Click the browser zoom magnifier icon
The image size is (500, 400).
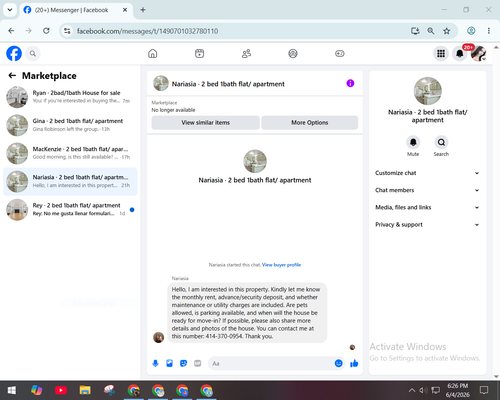tap(431, 31)
